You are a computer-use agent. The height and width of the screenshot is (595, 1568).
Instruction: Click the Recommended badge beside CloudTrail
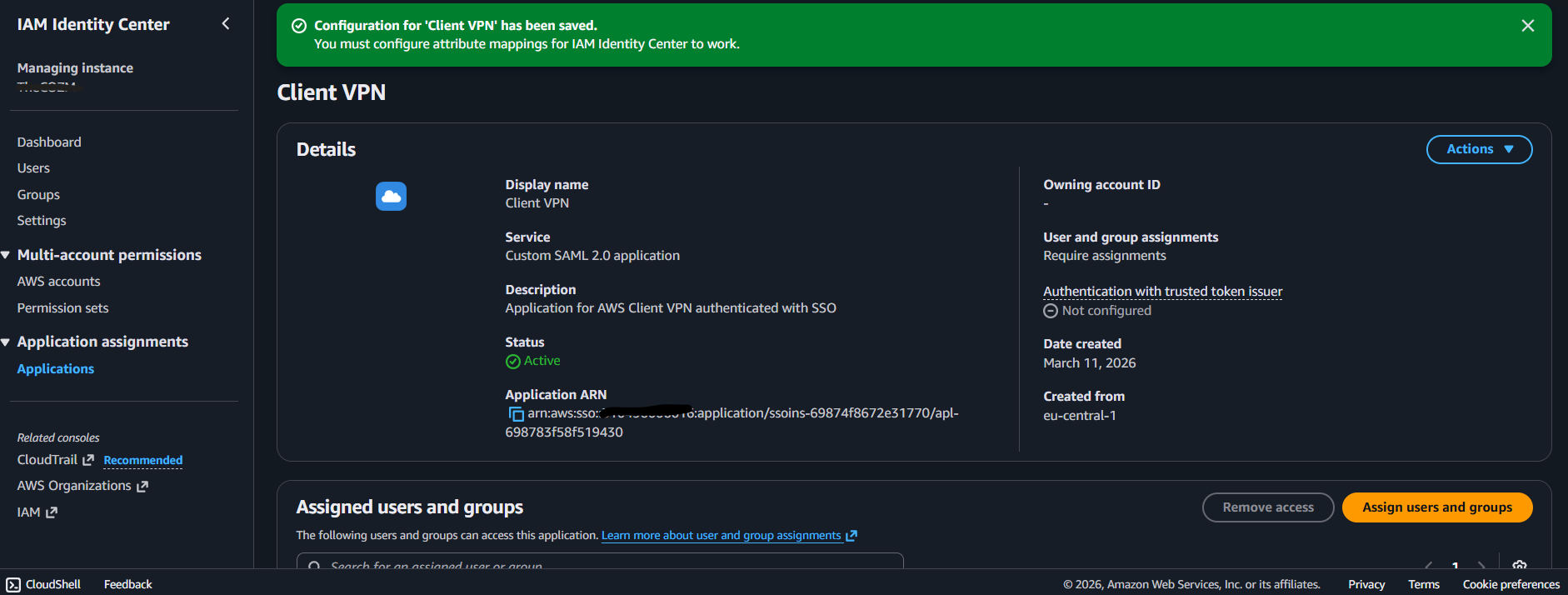[x=143, y=461]
